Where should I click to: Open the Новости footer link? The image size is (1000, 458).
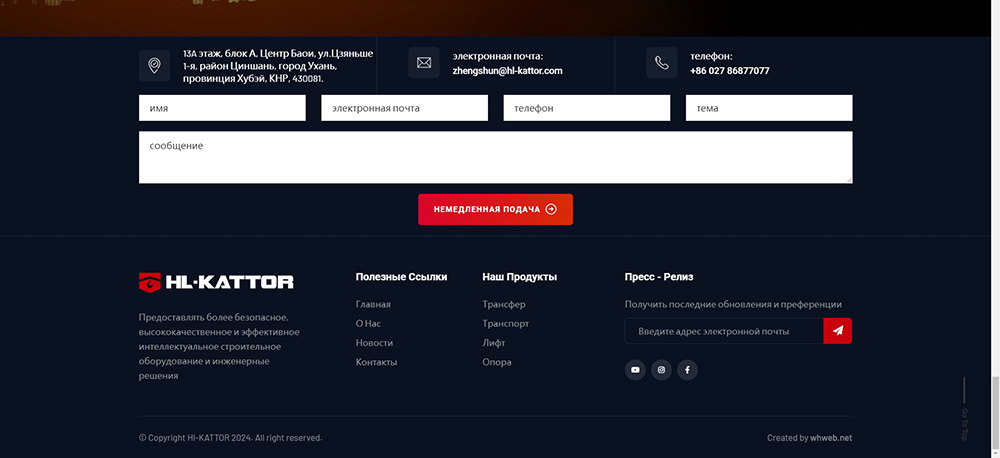tap(374, 343)
